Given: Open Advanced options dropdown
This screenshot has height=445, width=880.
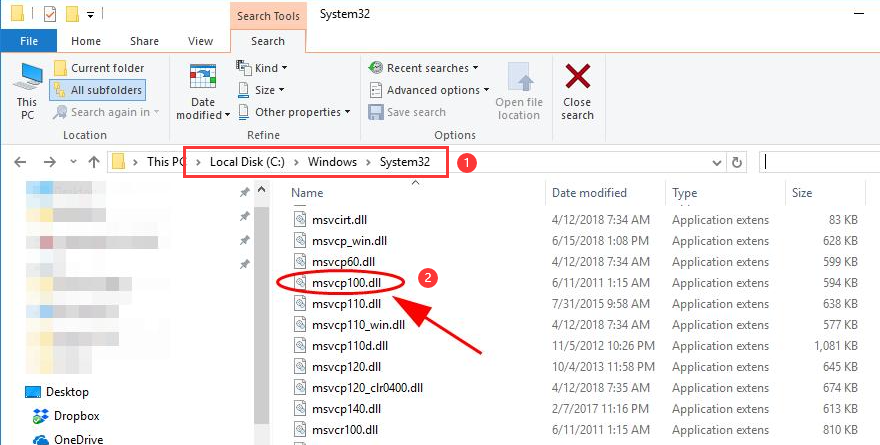Looking at the screenshot, I should 429,90.
